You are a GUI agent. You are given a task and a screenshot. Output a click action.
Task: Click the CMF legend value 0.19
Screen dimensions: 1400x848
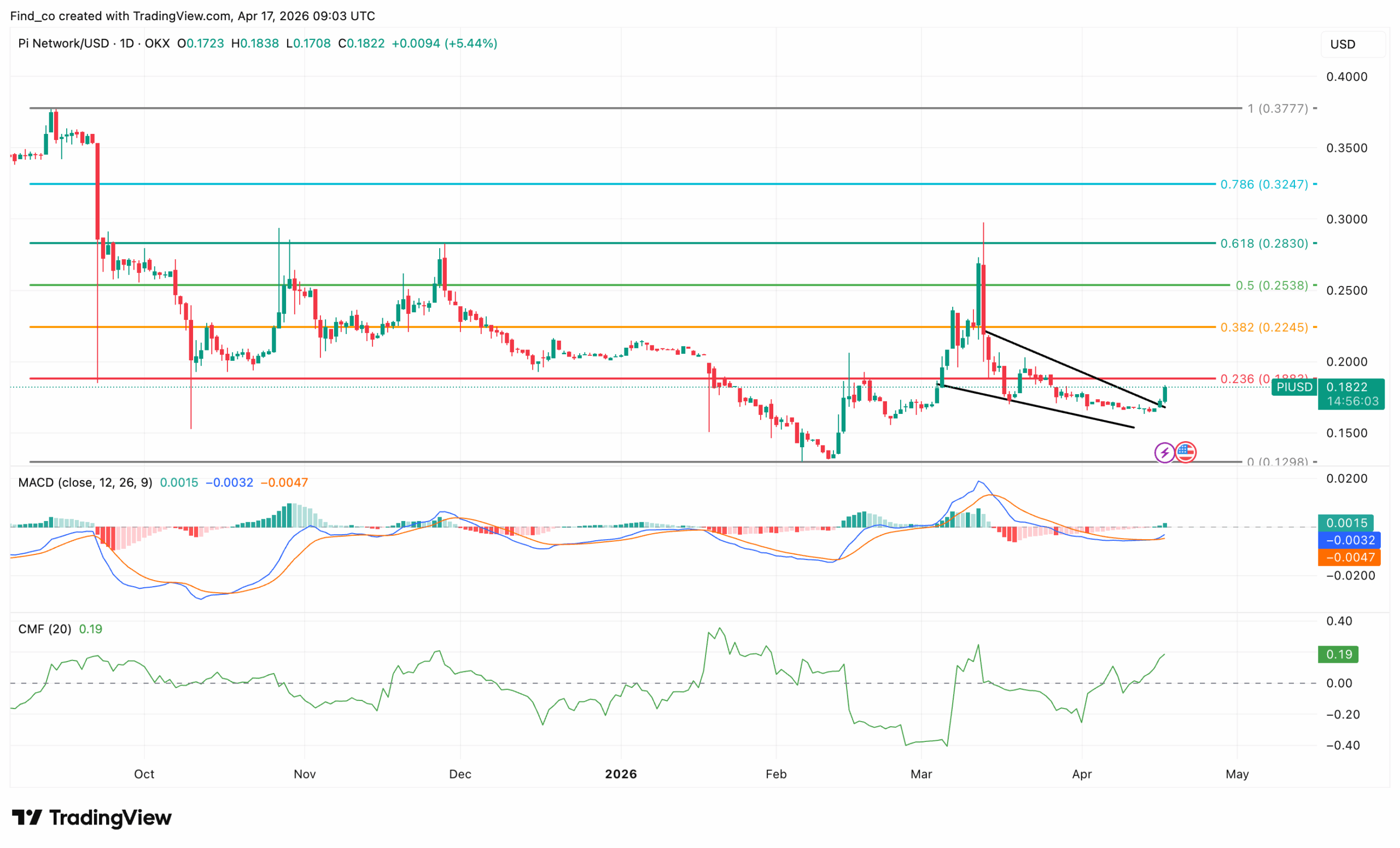coord(90,629)
